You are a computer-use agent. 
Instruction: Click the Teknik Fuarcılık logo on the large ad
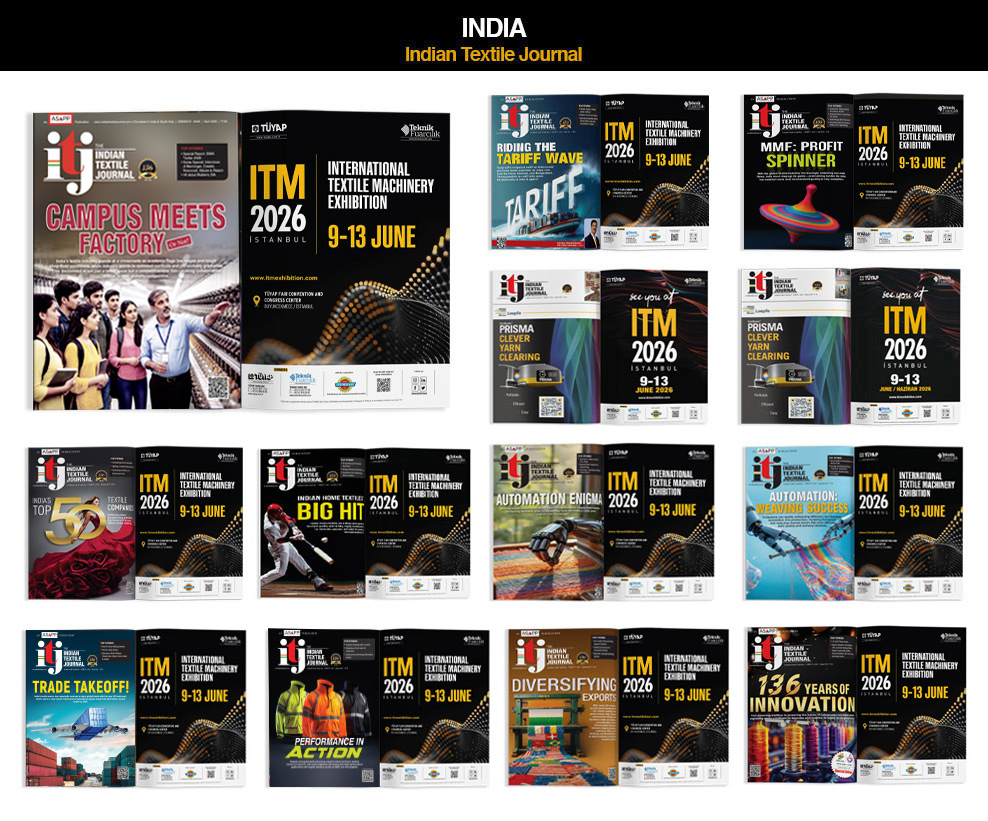(419, 130)
